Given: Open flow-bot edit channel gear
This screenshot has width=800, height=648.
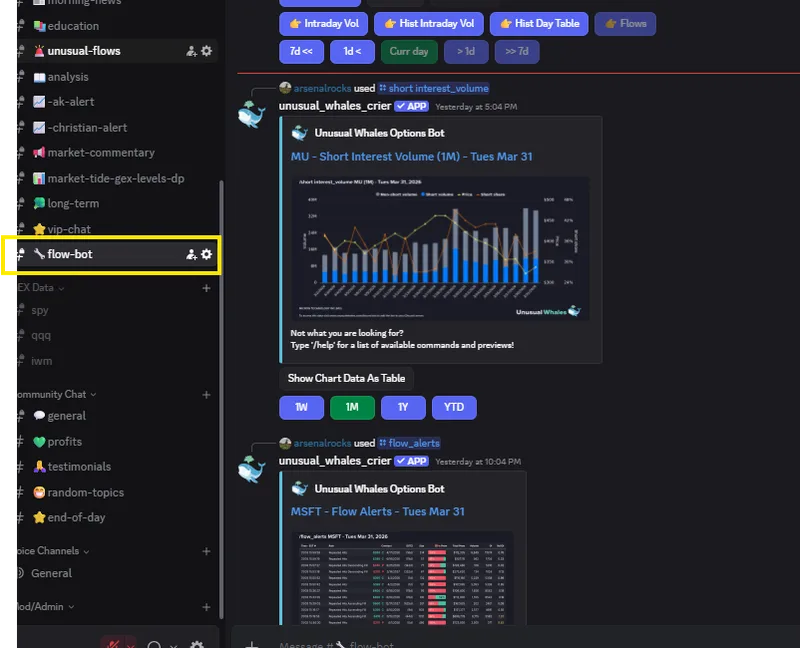Looking at the screenshot, I should pos(206,254).
